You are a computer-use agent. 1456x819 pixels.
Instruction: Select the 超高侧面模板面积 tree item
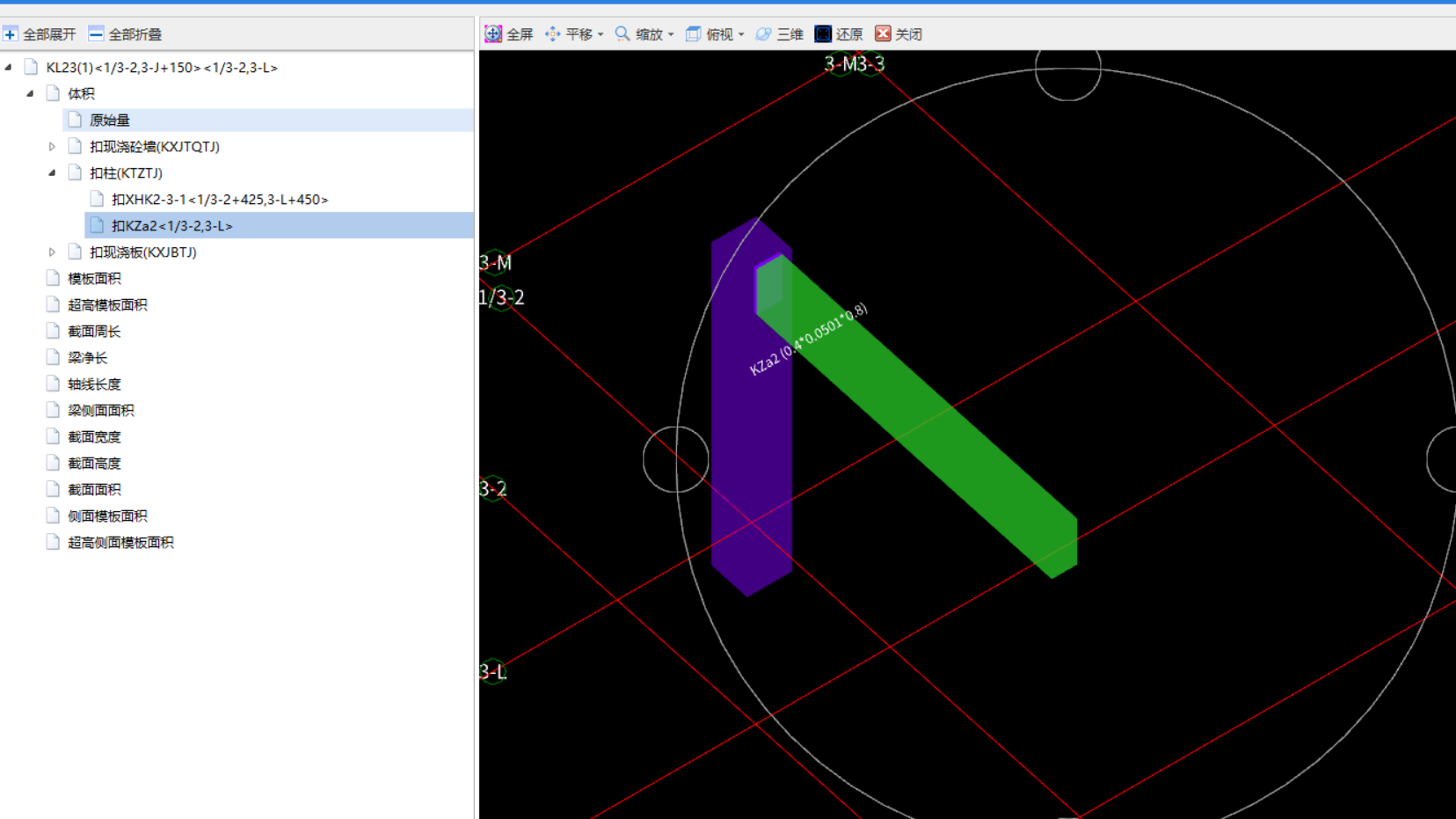(120, 543)
